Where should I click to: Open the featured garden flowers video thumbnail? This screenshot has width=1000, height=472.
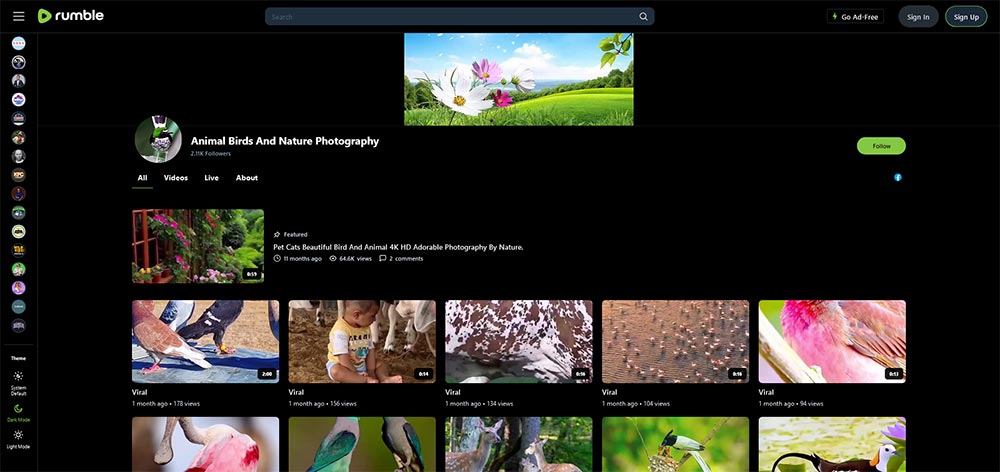[x=198, y=246]
